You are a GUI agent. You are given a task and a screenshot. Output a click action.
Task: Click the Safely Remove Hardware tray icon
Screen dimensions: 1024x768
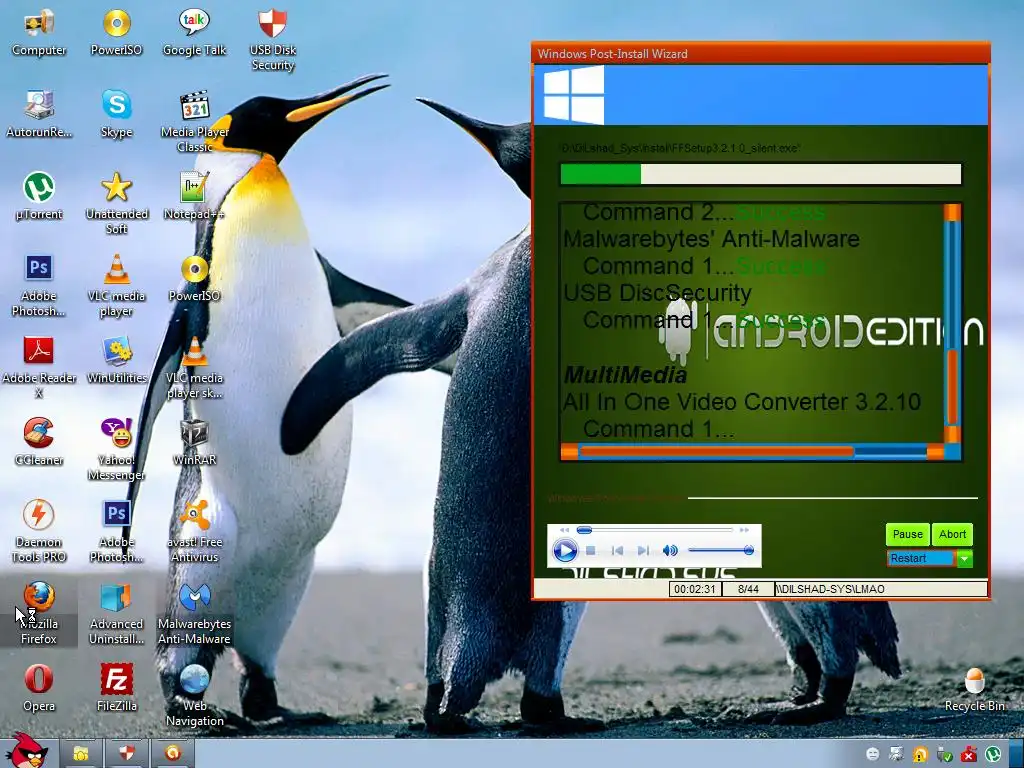click(944, 755)
